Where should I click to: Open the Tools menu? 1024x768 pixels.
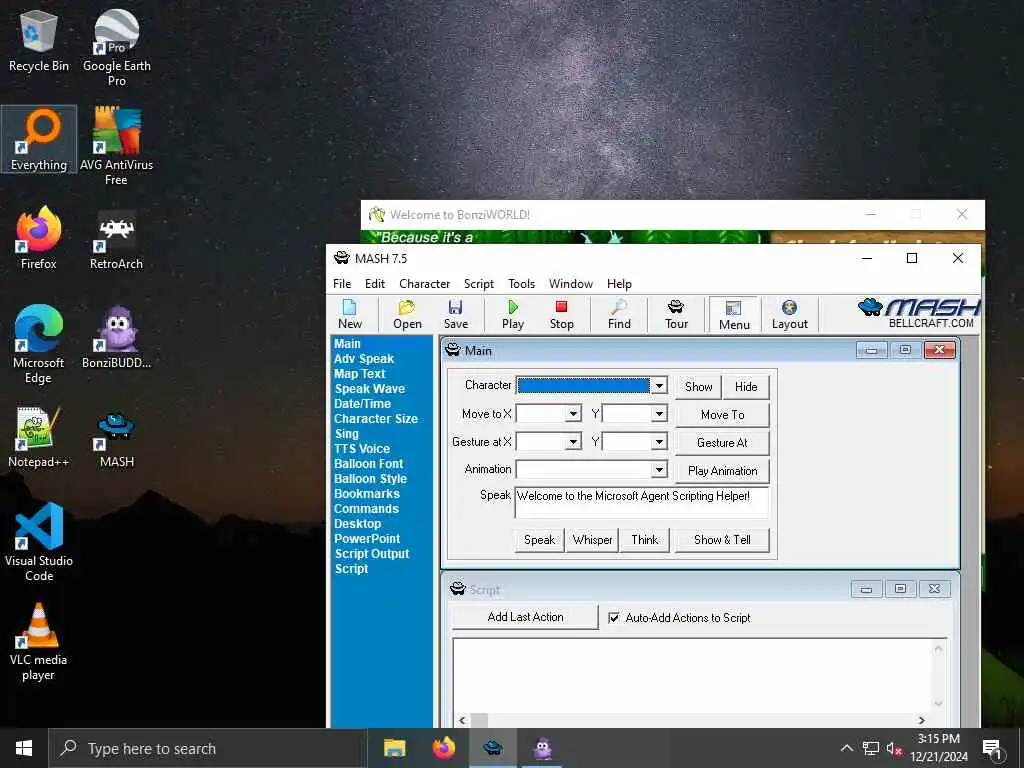521,283
